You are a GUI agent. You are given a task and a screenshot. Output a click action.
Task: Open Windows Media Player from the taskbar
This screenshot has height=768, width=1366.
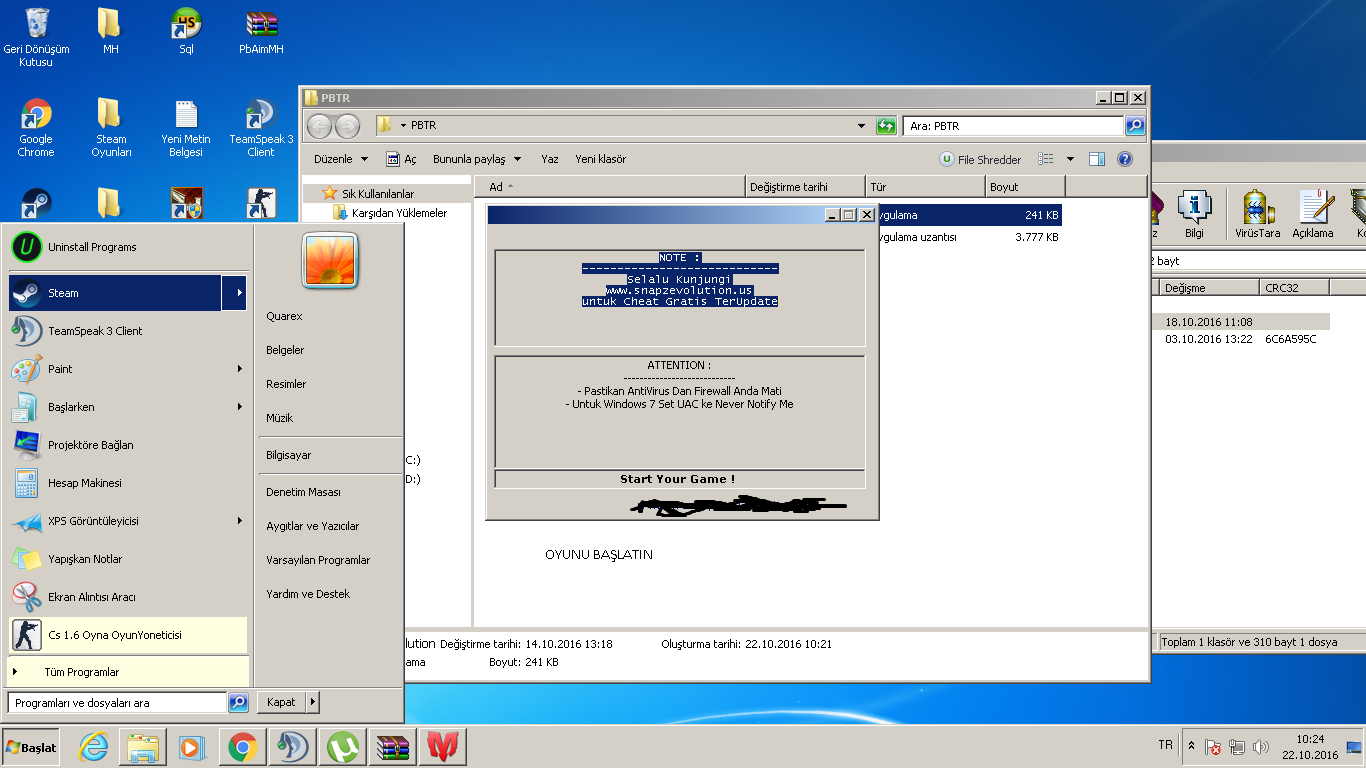pyautogui.click(x=192, y=747)
